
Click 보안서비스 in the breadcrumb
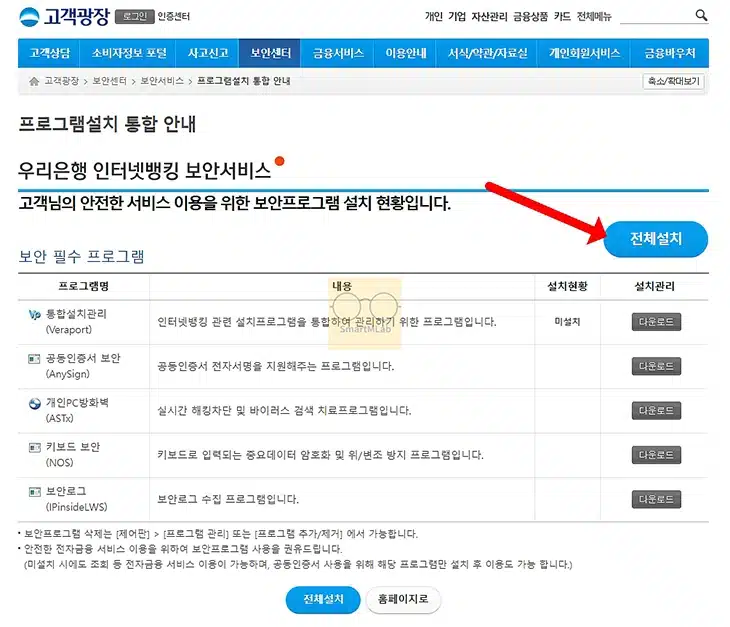click(162, 81)
